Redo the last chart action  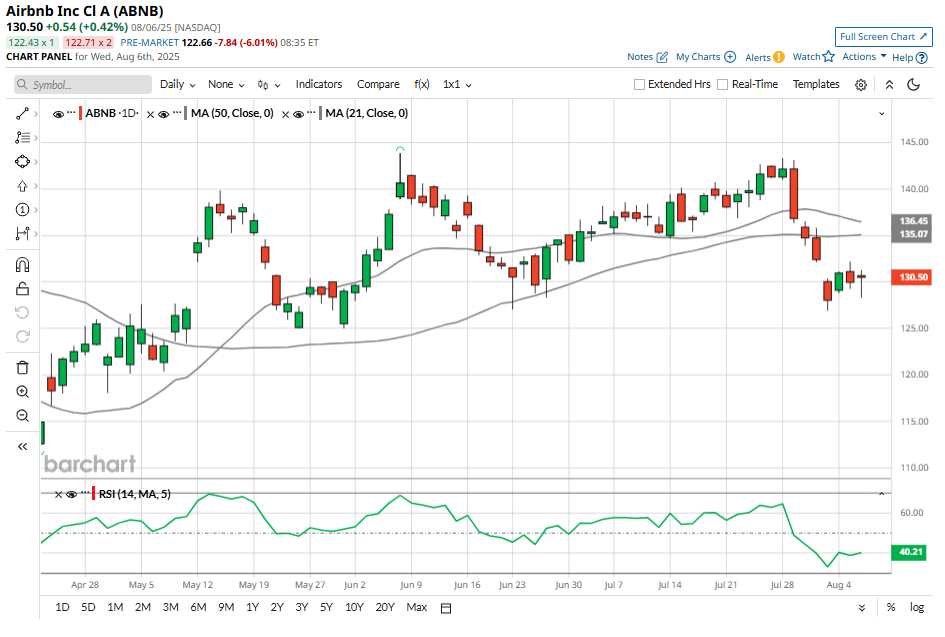[x=22, y=336]
